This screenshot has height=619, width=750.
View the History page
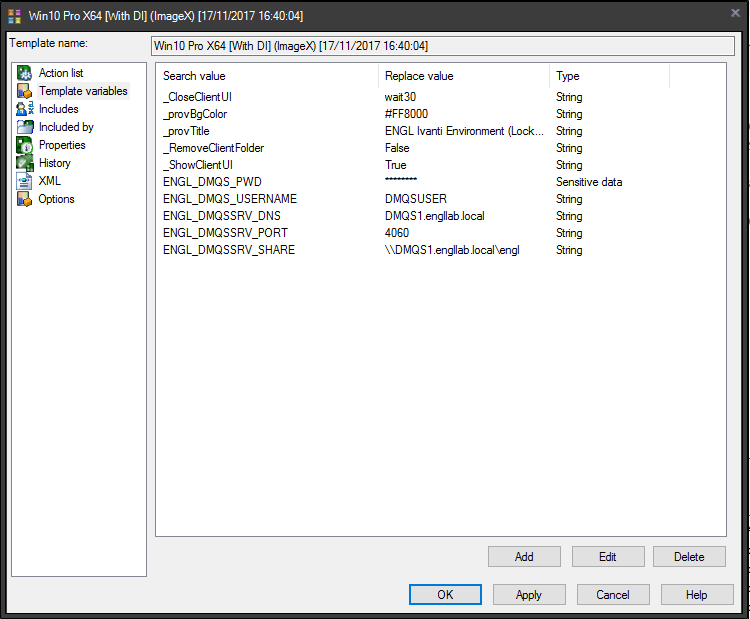[55, 163]
